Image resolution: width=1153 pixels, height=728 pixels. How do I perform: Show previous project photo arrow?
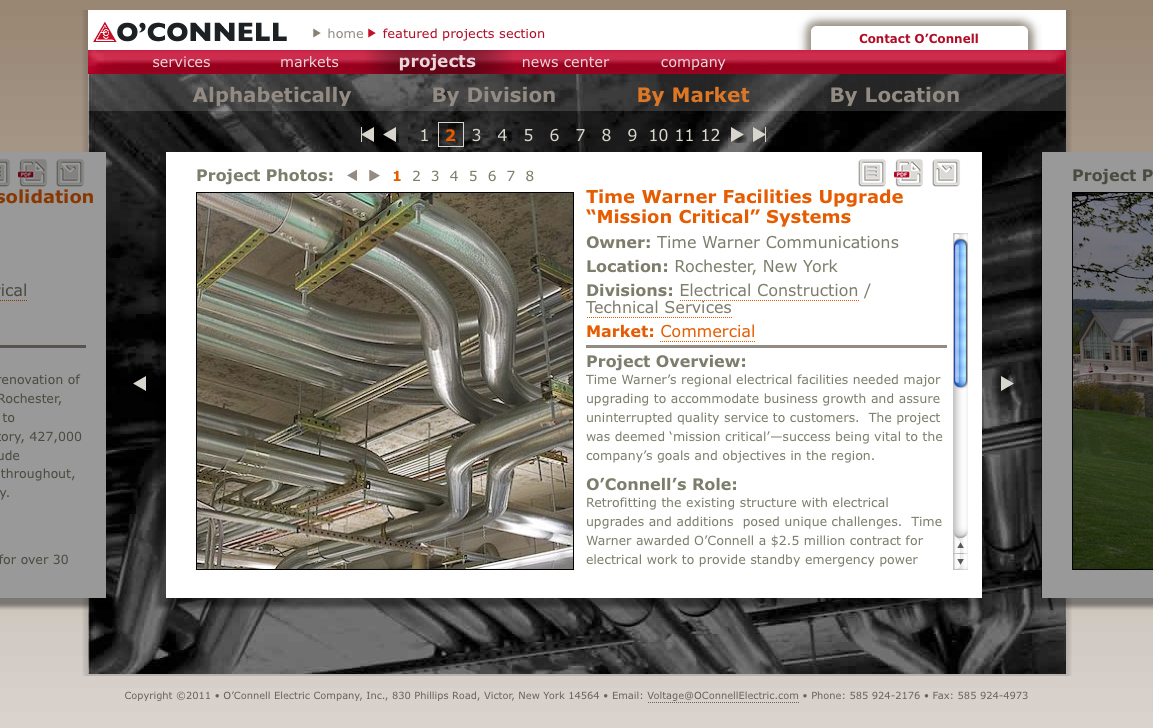[x=352, y=175]
